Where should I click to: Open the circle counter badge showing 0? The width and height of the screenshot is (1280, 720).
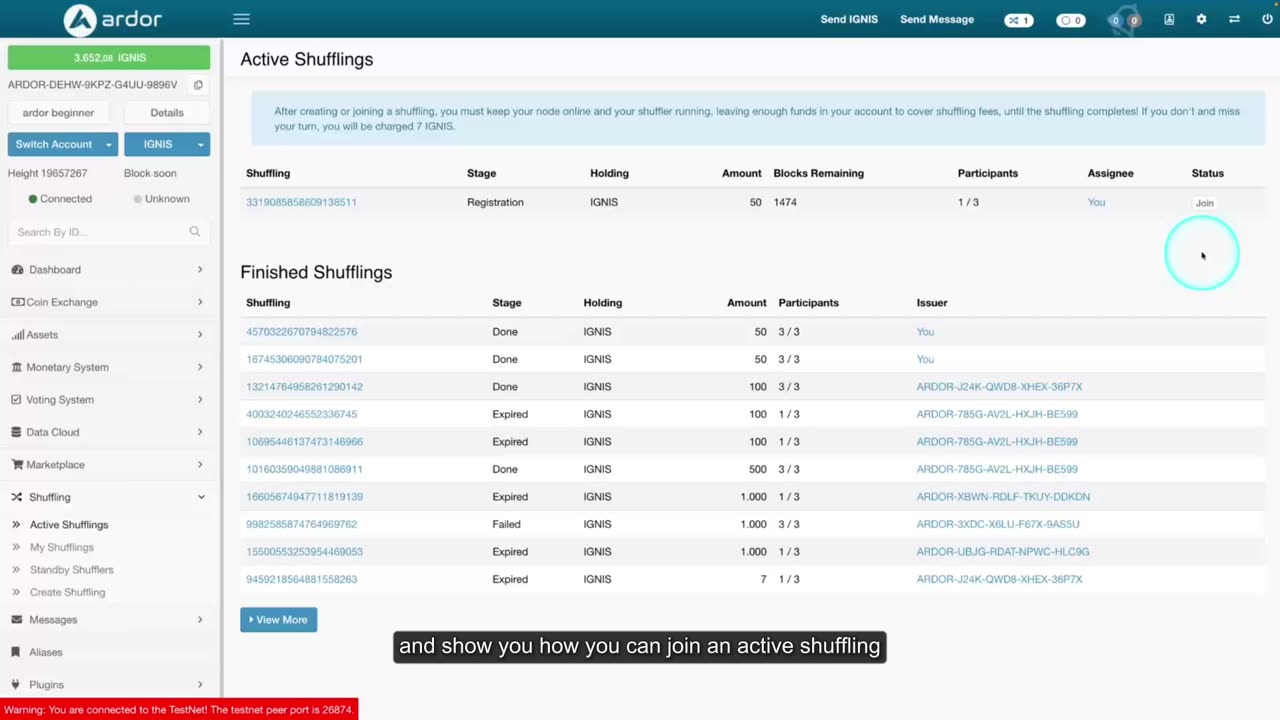click(x=1071, y=20)
